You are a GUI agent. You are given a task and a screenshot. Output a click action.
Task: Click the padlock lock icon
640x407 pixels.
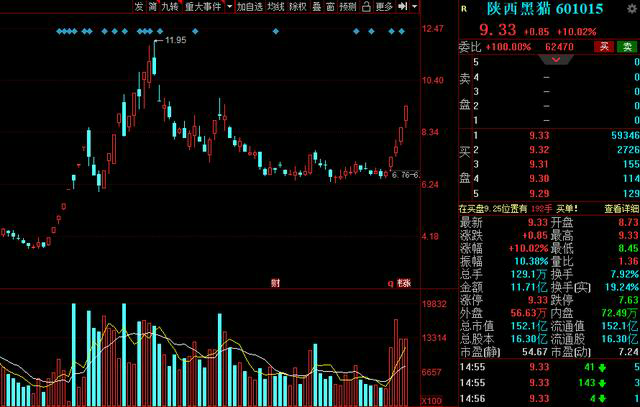pyautogui.click(x=367, y=6)
